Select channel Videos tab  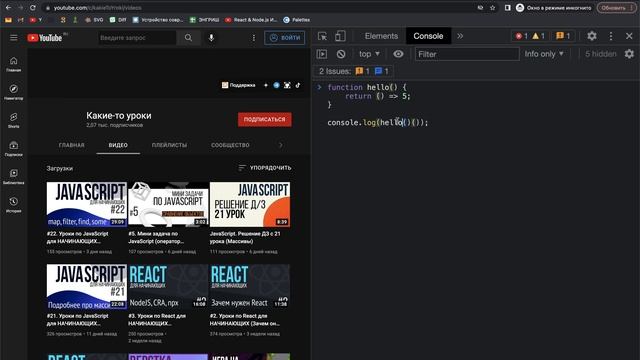pyautogui.click(x=118, y=145)
